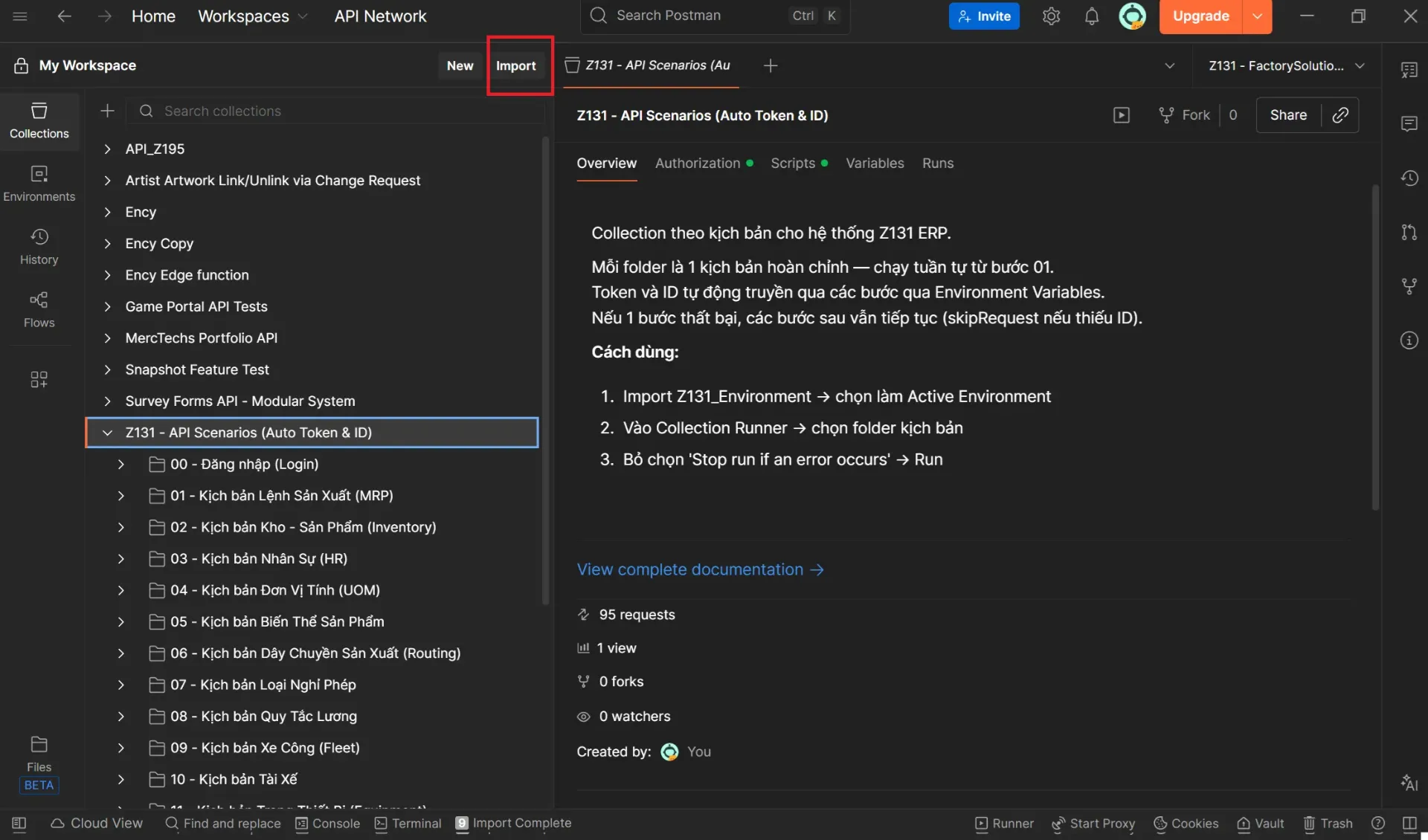Select the Z131 - API Scenarios (Au tab
The image size is (1428, 840).
coord(650,65)
